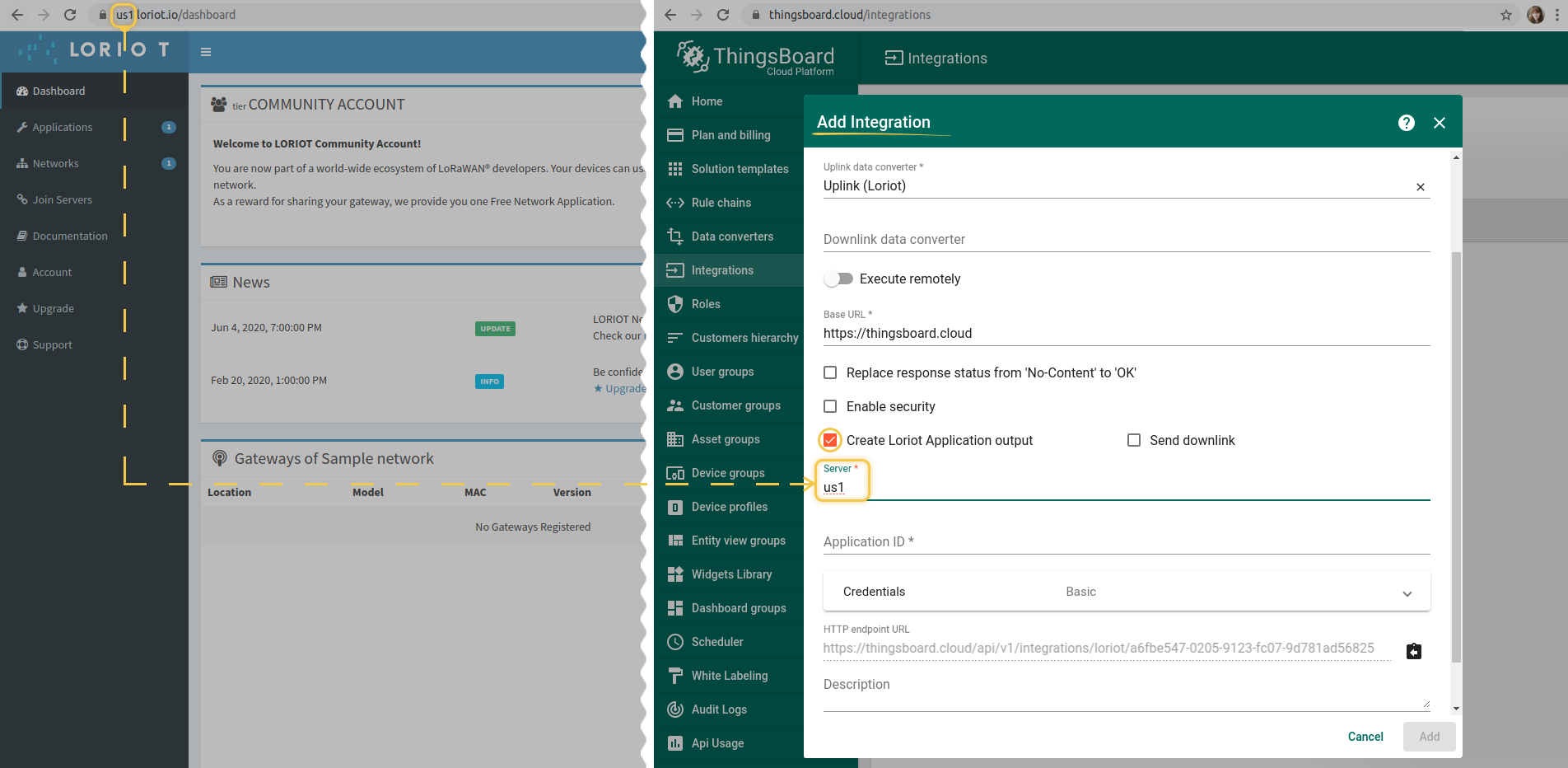Open Plan and billing page

tap(729, 135)
